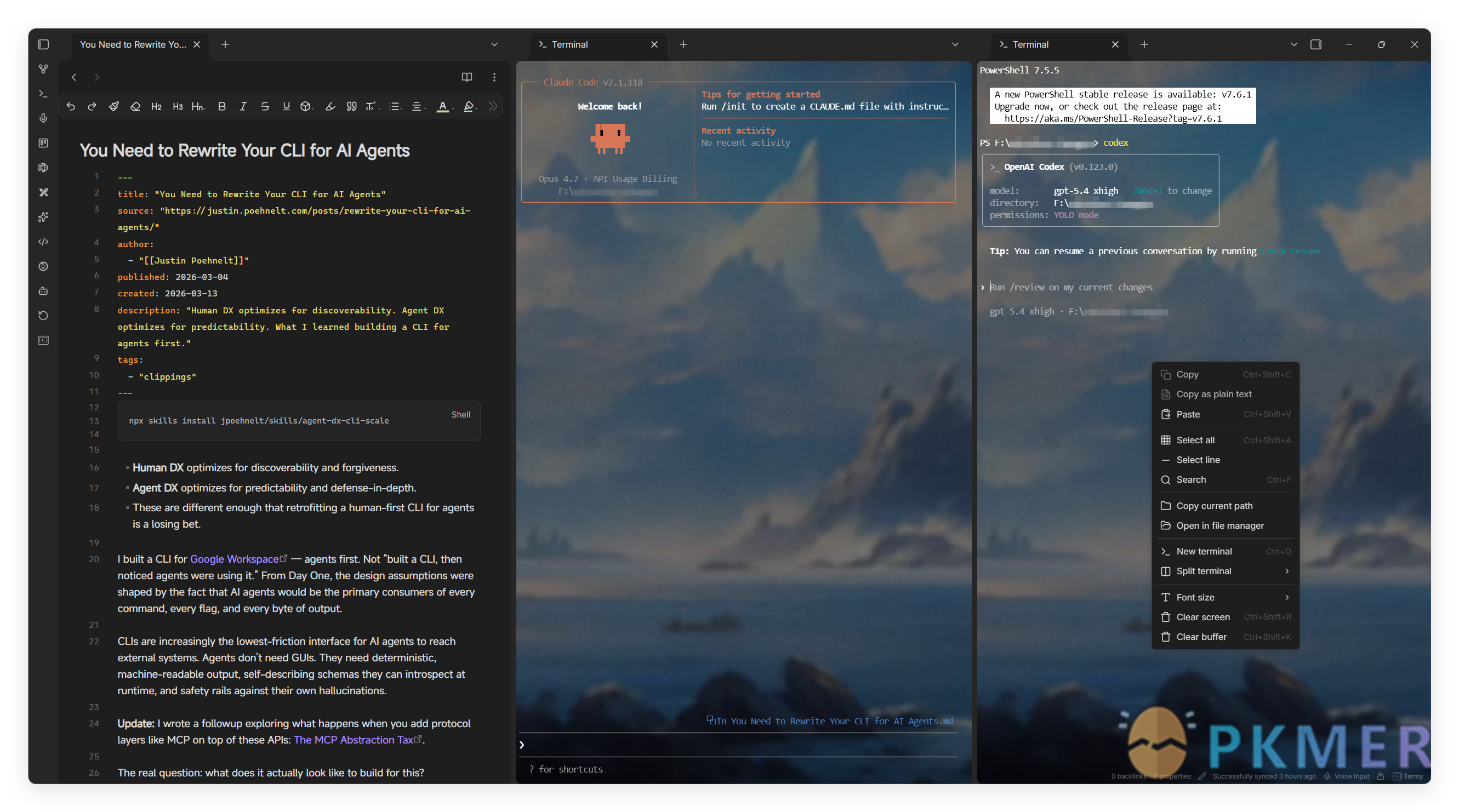Viewport: 1459px width, 812px height.
Task: Click the crossed pencil icon in the ribbon
Action: [x=43, y=192]
